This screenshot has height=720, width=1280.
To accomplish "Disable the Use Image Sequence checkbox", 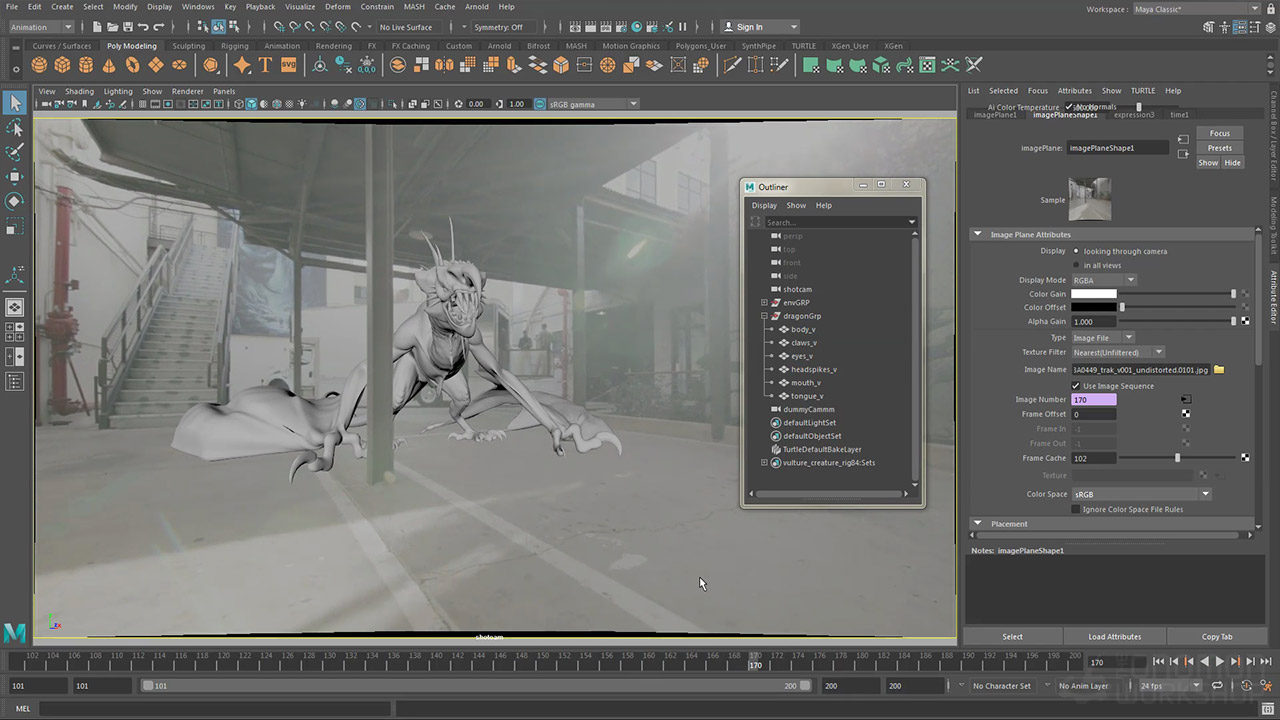I will pos(1076,386).
